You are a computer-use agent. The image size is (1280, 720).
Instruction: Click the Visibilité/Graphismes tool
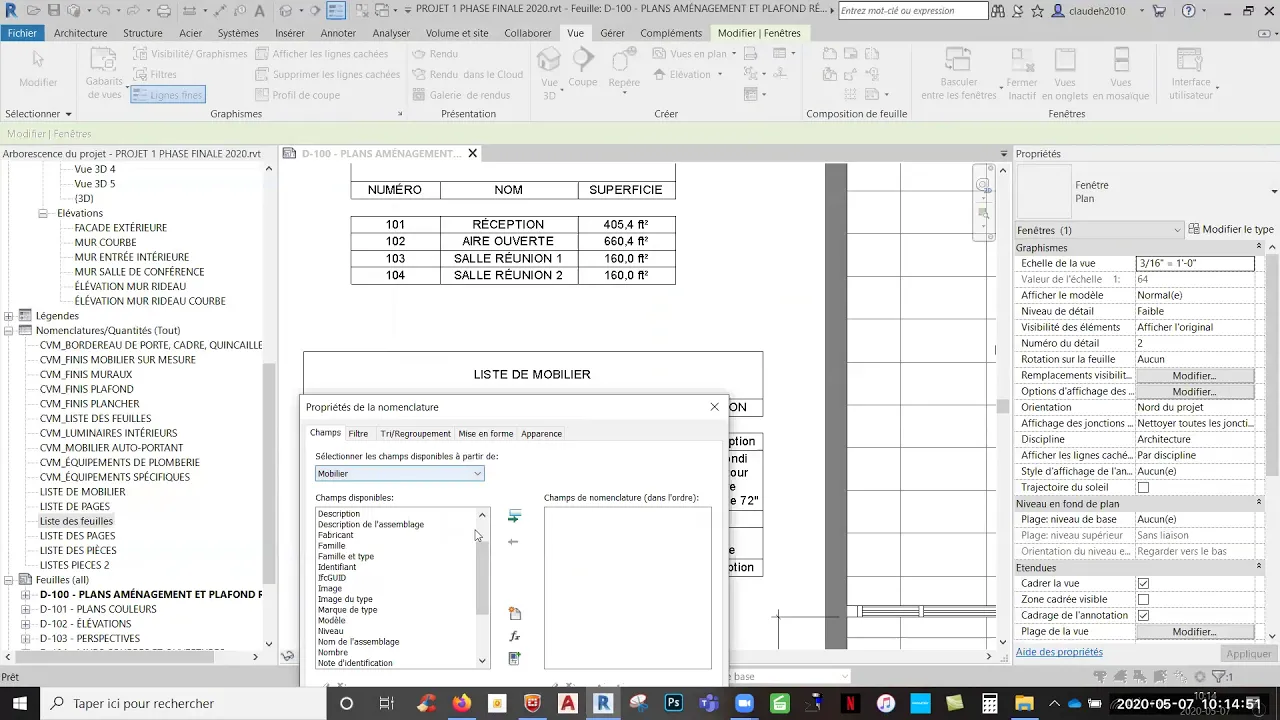coord(190,54)
